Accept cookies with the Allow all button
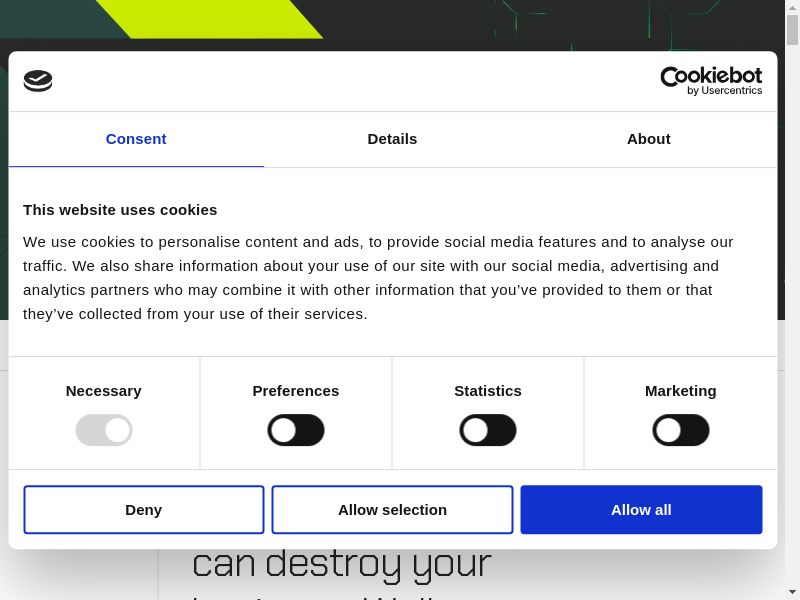 point(641,510)
